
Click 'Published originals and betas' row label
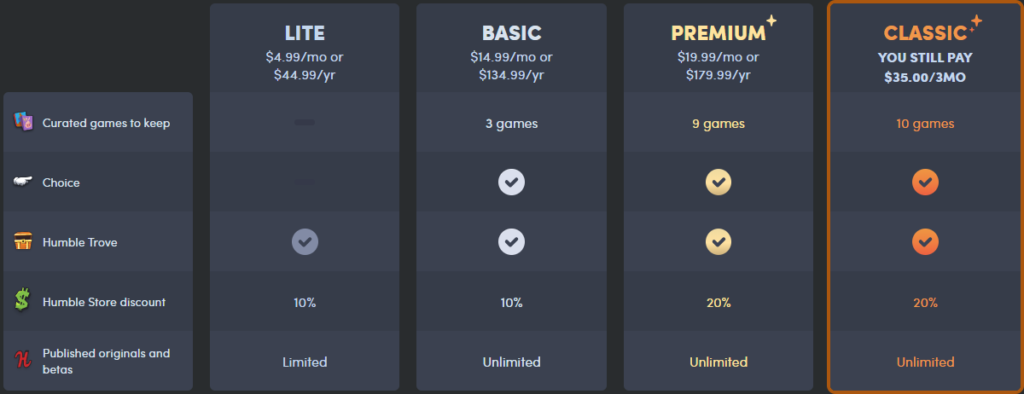pos(106,361)
